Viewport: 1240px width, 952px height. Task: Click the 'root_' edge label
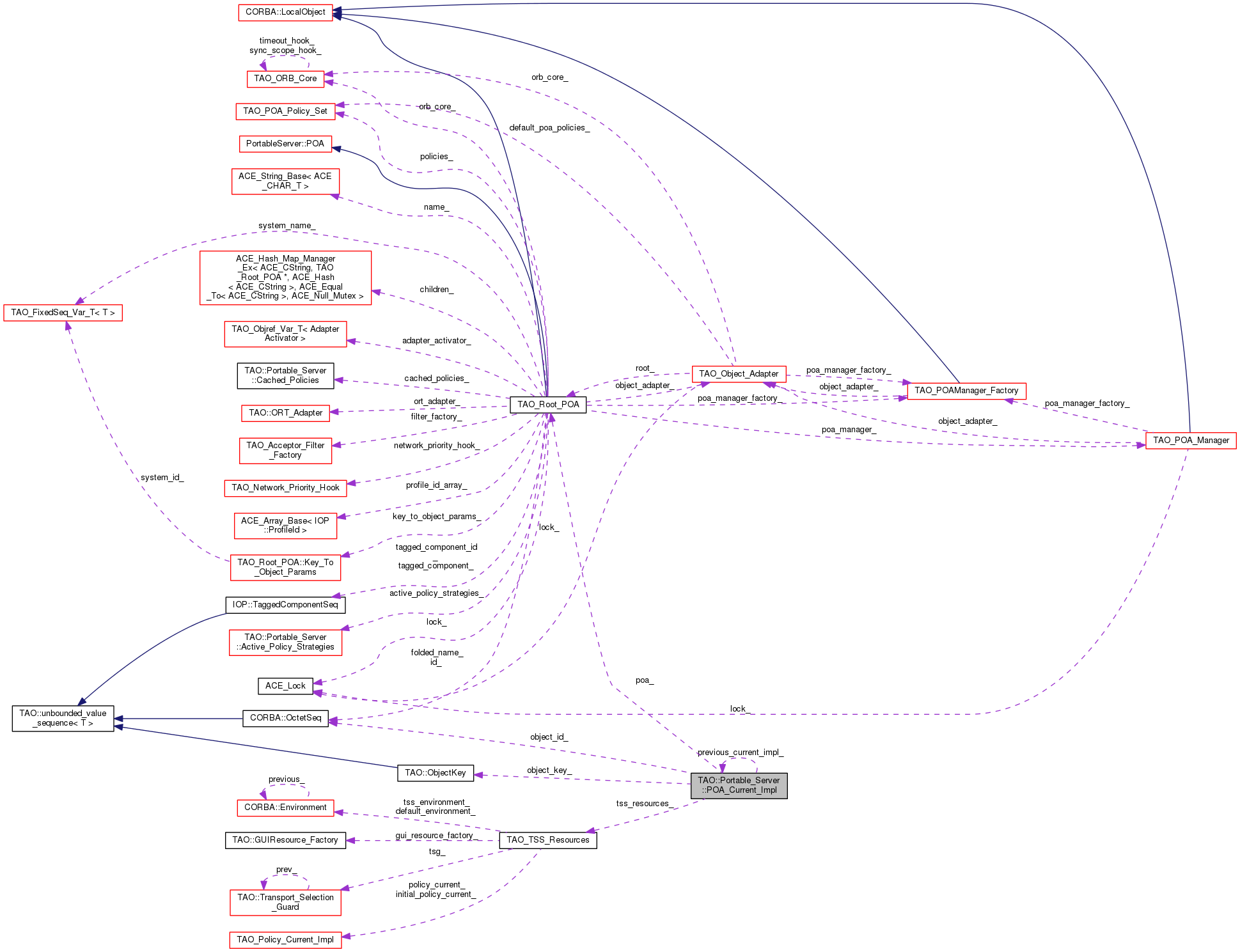(x=645, y=368)
